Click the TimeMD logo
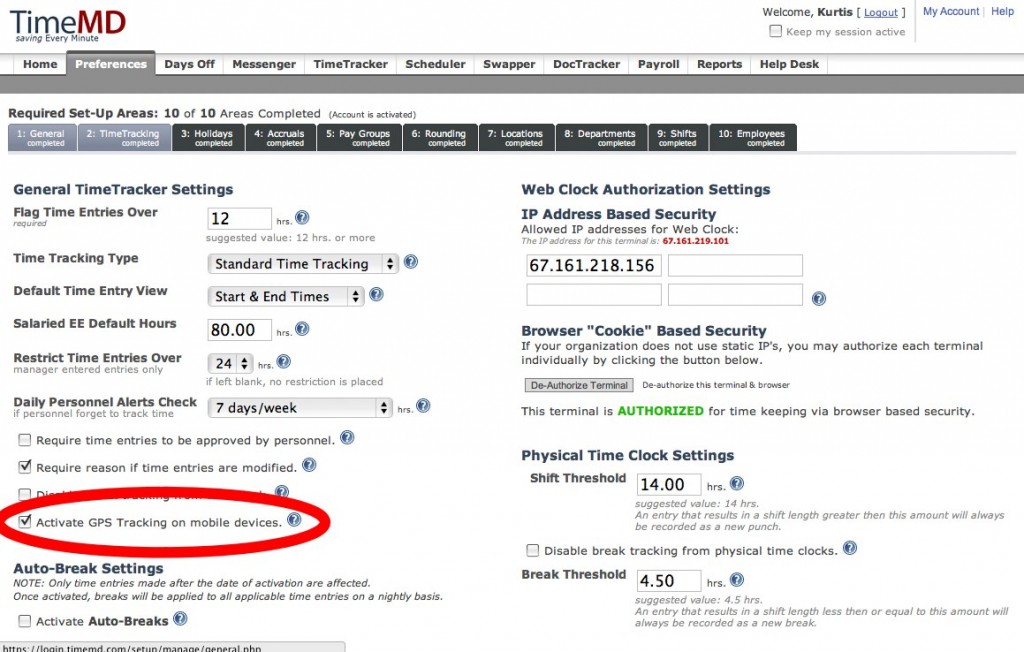This screenshot has height=652, width=1024. coord(67,26)
